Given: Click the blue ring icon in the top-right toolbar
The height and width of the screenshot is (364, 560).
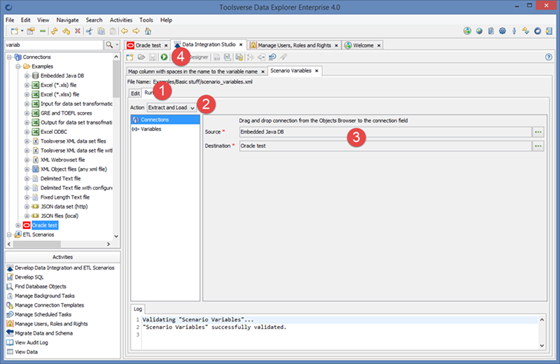Looking at the screenshot, I should [x=538, y=31].
